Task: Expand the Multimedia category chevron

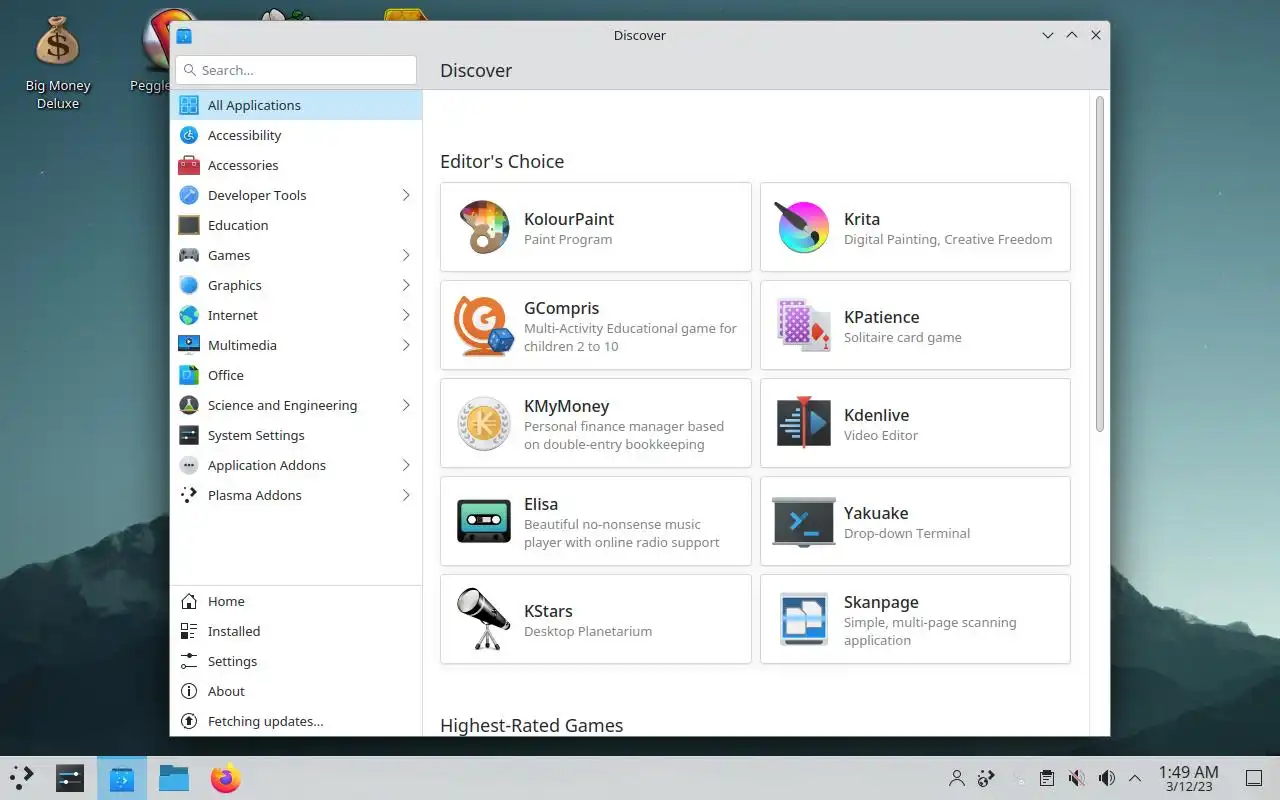Action: pos(406,345)
